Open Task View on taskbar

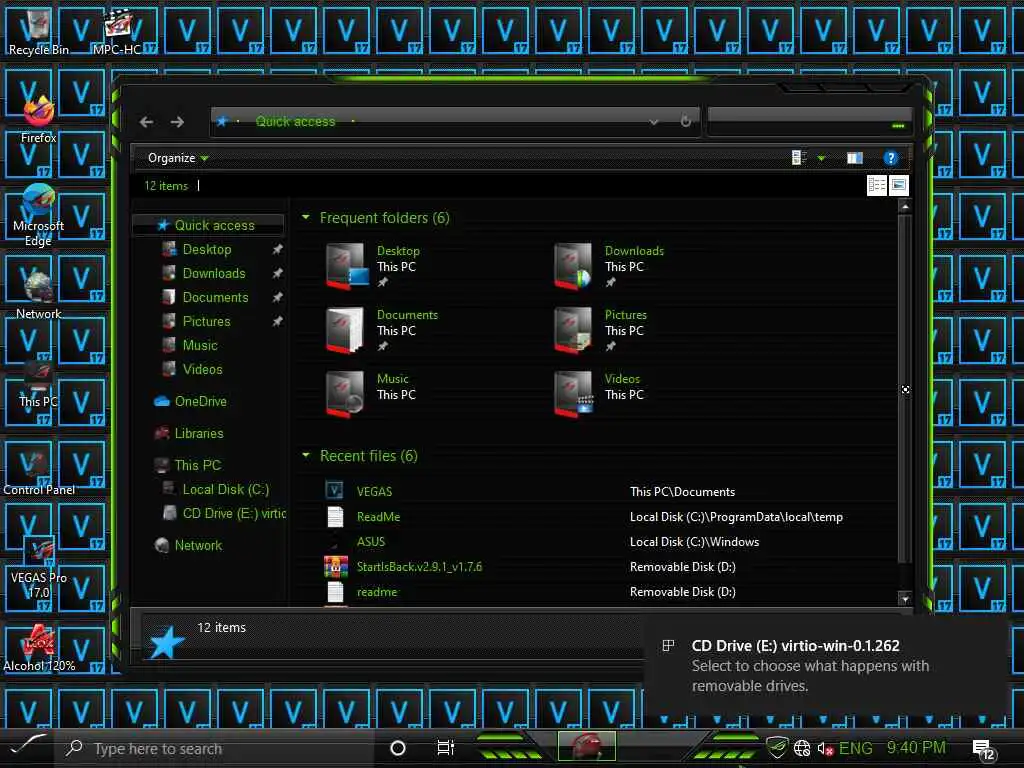[x=445, y=748]
